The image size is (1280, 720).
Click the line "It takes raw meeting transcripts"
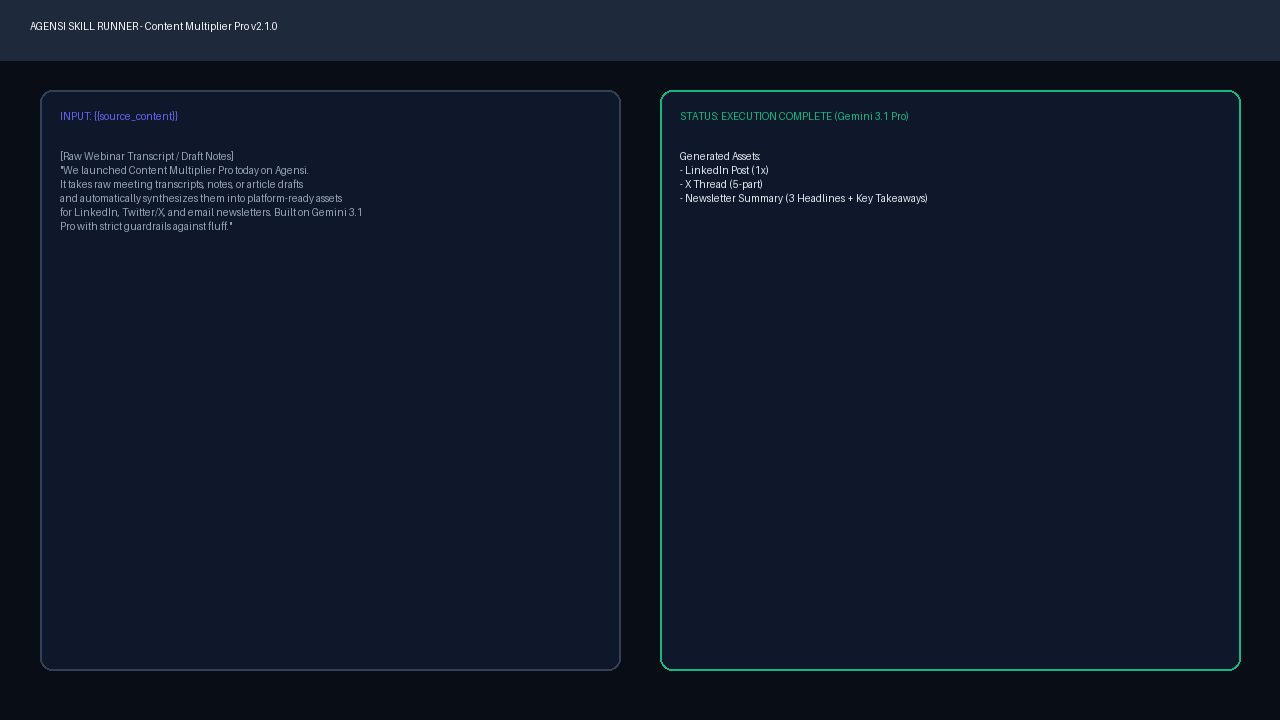(x=182, y=184)
